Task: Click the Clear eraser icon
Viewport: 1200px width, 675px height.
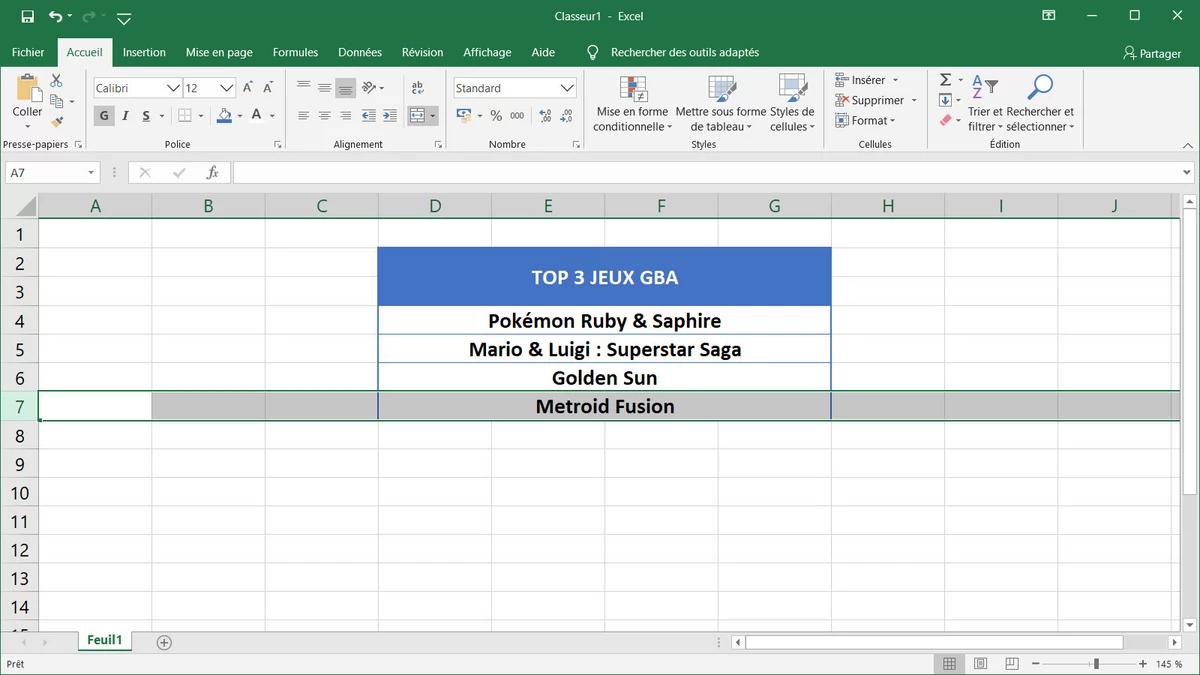Action: click(x=945, y=120)
